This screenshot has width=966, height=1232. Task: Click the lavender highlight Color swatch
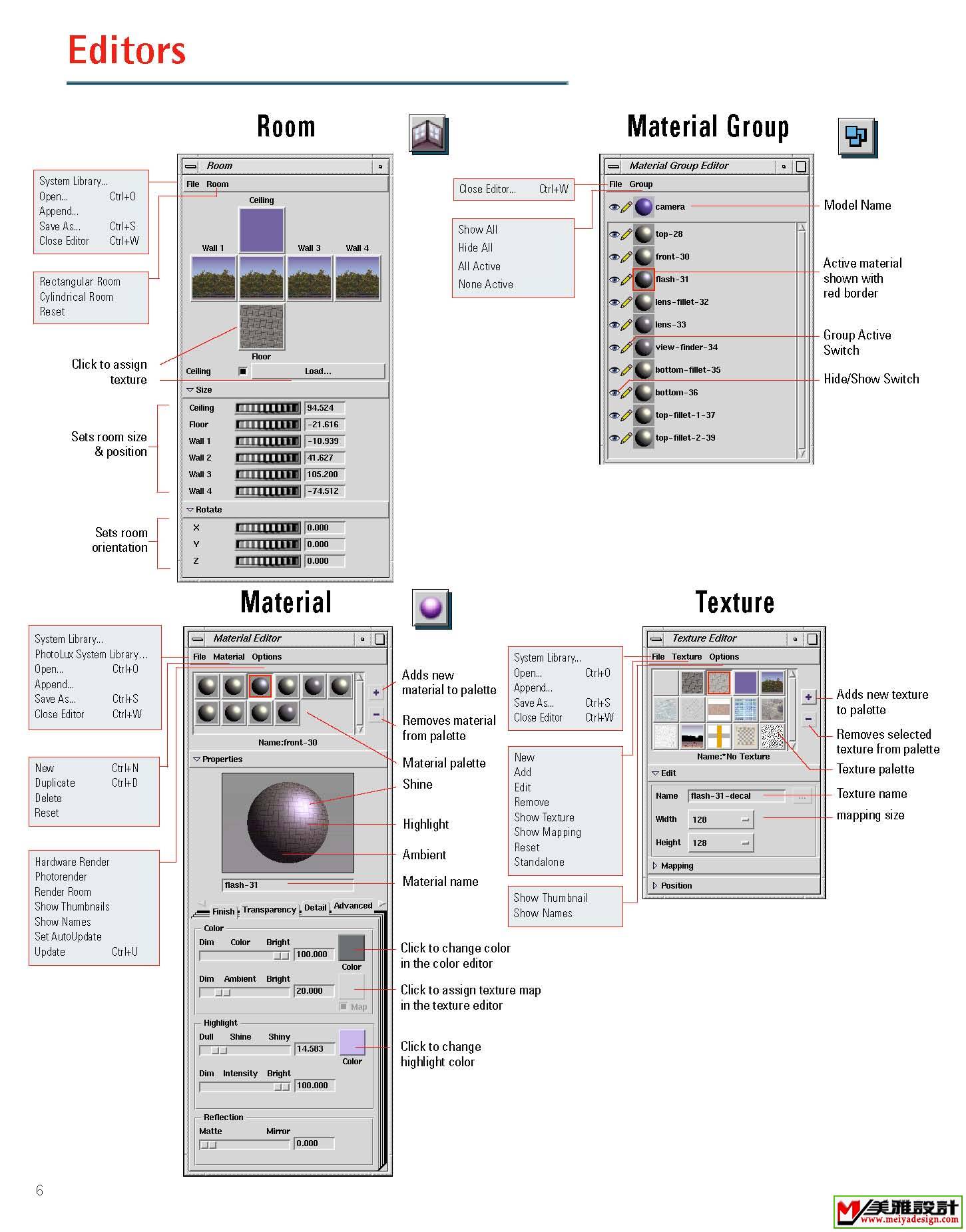click(352, 1043)
